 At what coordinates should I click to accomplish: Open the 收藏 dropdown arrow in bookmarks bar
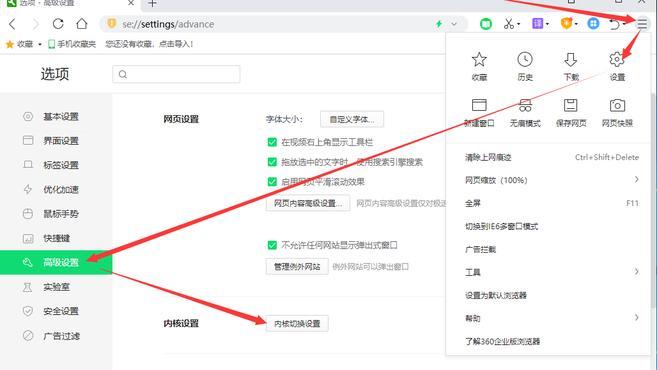[x=40, y=44]
